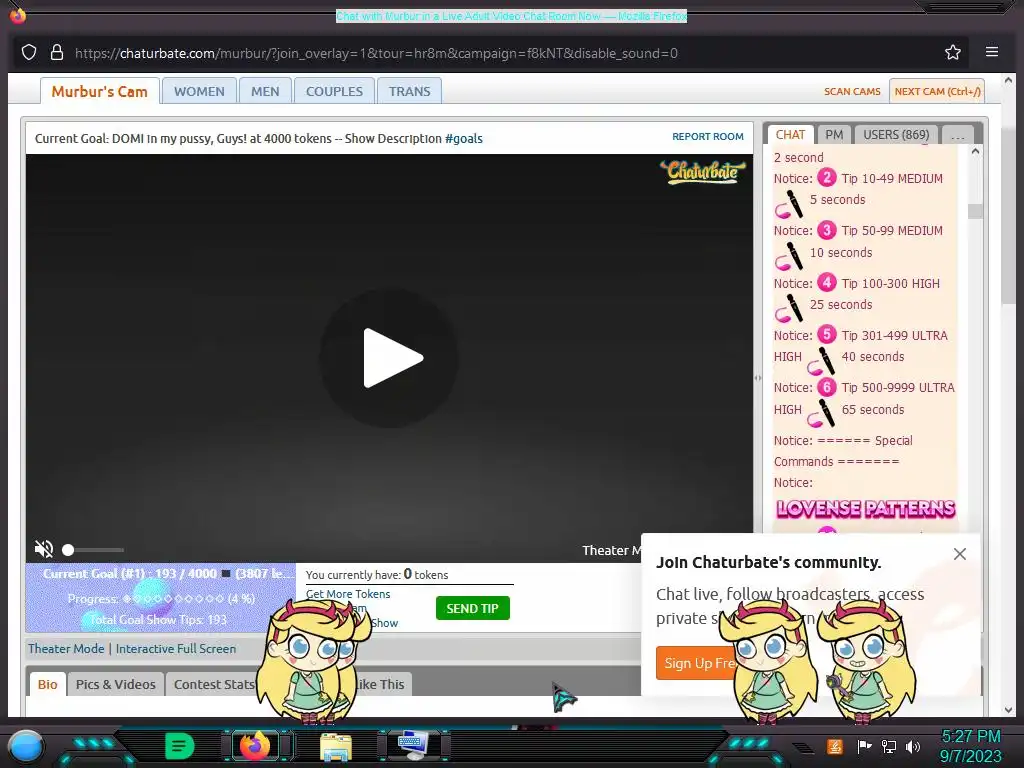The image size is (1024, 768).
Task: Click the level 5 pink circle icon in chat
Action: click(x=827, y=334)
